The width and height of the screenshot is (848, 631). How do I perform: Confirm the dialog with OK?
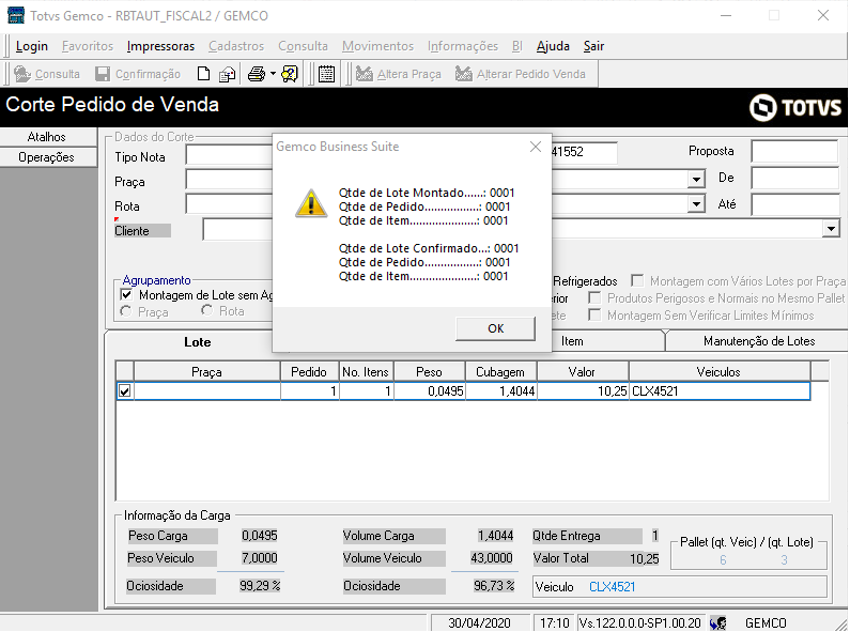(x=495, y=328)
